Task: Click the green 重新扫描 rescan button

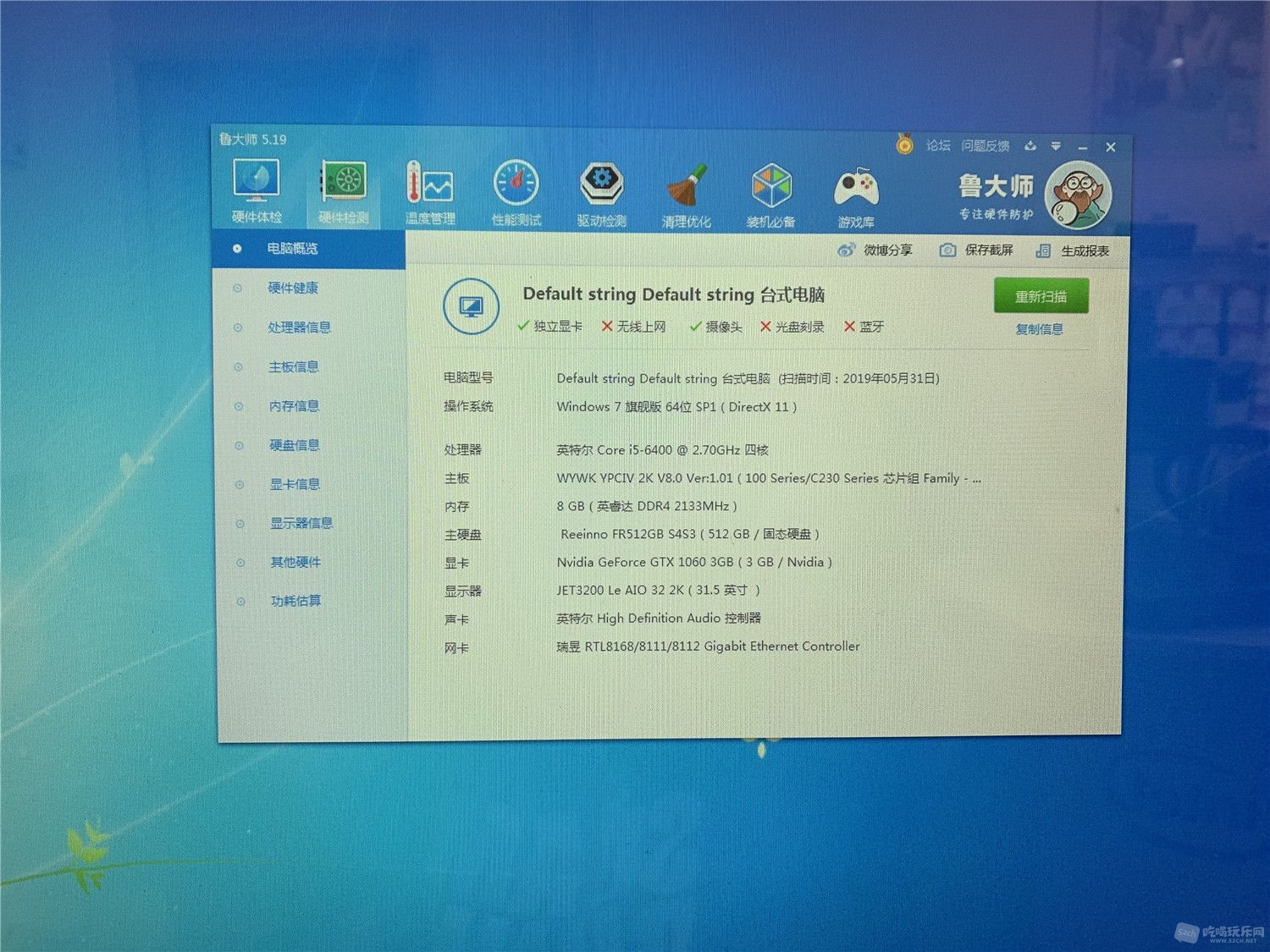Action: pos(1041,296)
